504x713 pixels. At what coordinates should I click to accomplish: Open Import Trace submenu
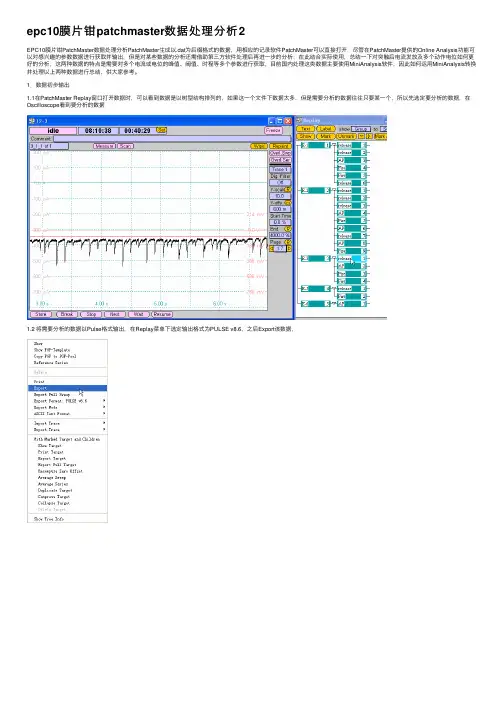[67, 423]
